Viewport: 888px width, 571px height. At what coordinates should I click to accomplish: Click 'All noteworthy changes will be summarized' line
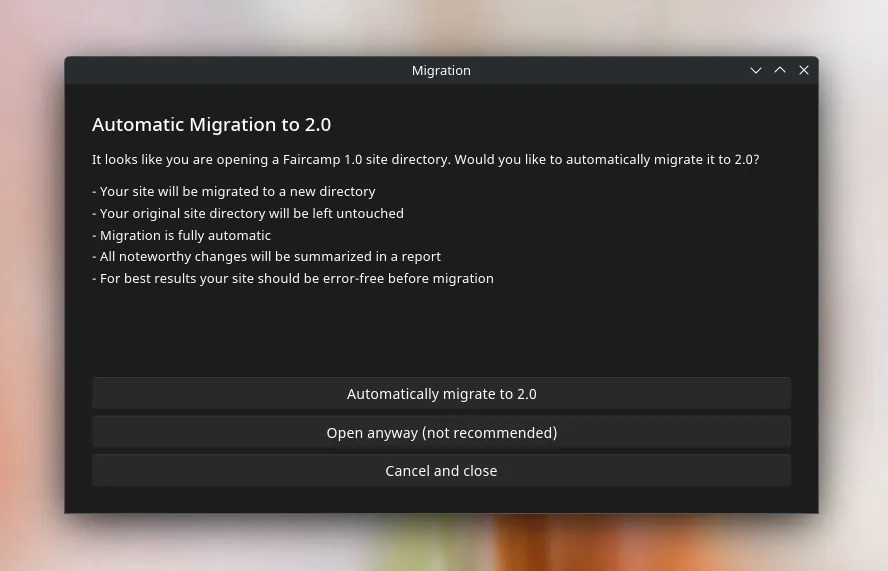point(267,257)
